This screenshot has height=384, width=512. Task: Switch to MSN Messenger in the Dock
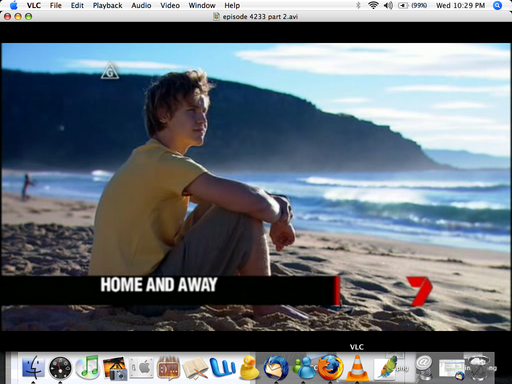(303, 368)
